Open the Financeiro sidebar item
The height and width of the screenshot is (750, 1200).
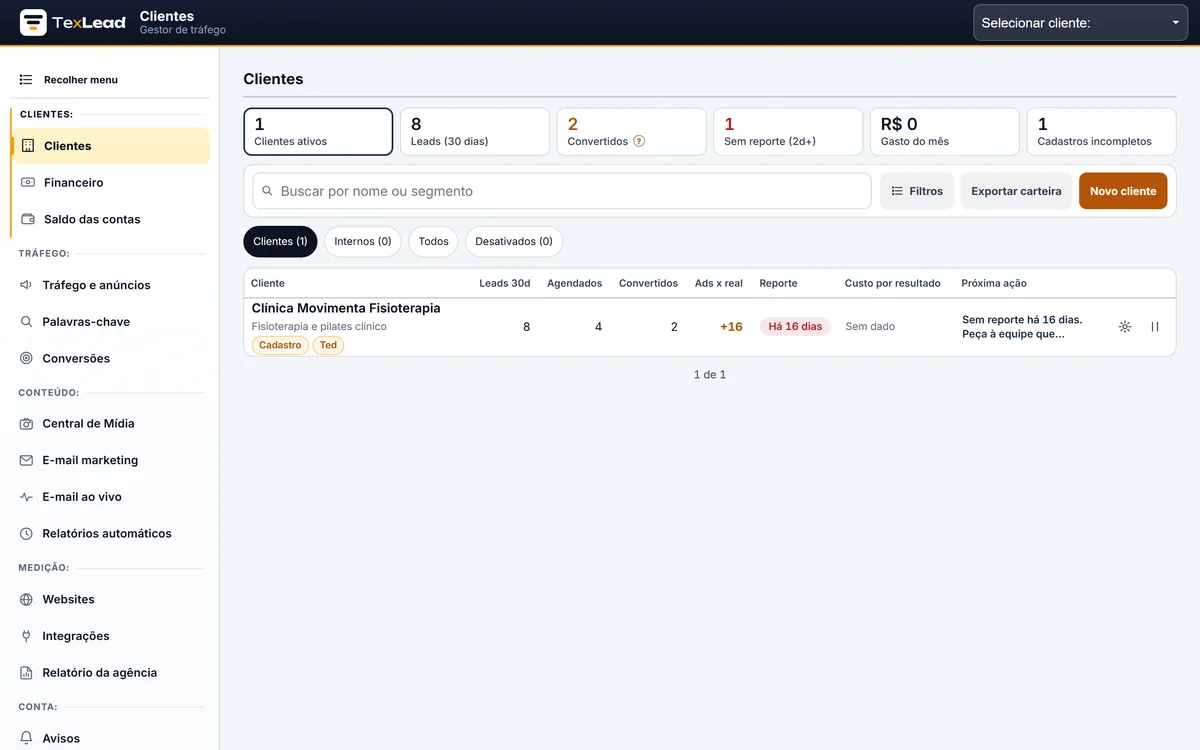pyautogui.click(x=110, y=183)
